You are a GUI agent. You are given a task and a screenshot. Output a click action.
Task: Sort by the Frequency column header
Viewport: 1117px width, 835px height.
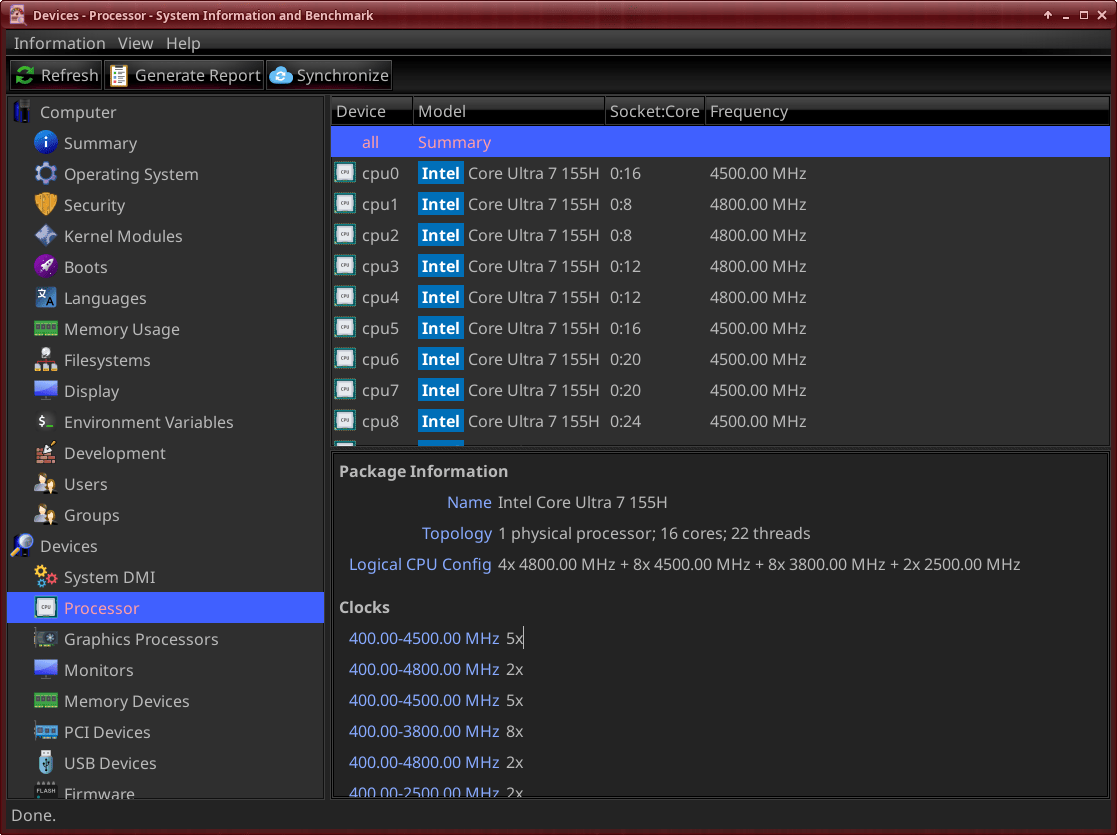(748, 111)
